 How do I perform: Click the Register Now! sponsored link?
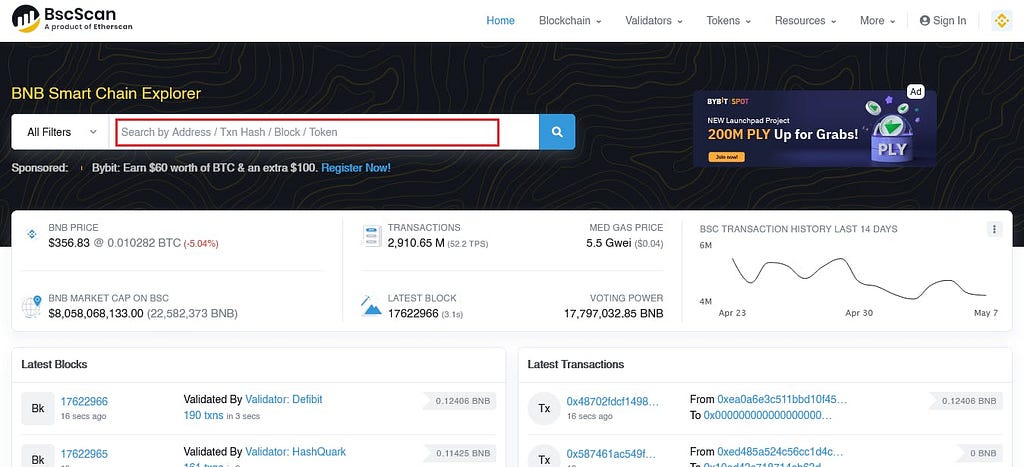[356, 168]
